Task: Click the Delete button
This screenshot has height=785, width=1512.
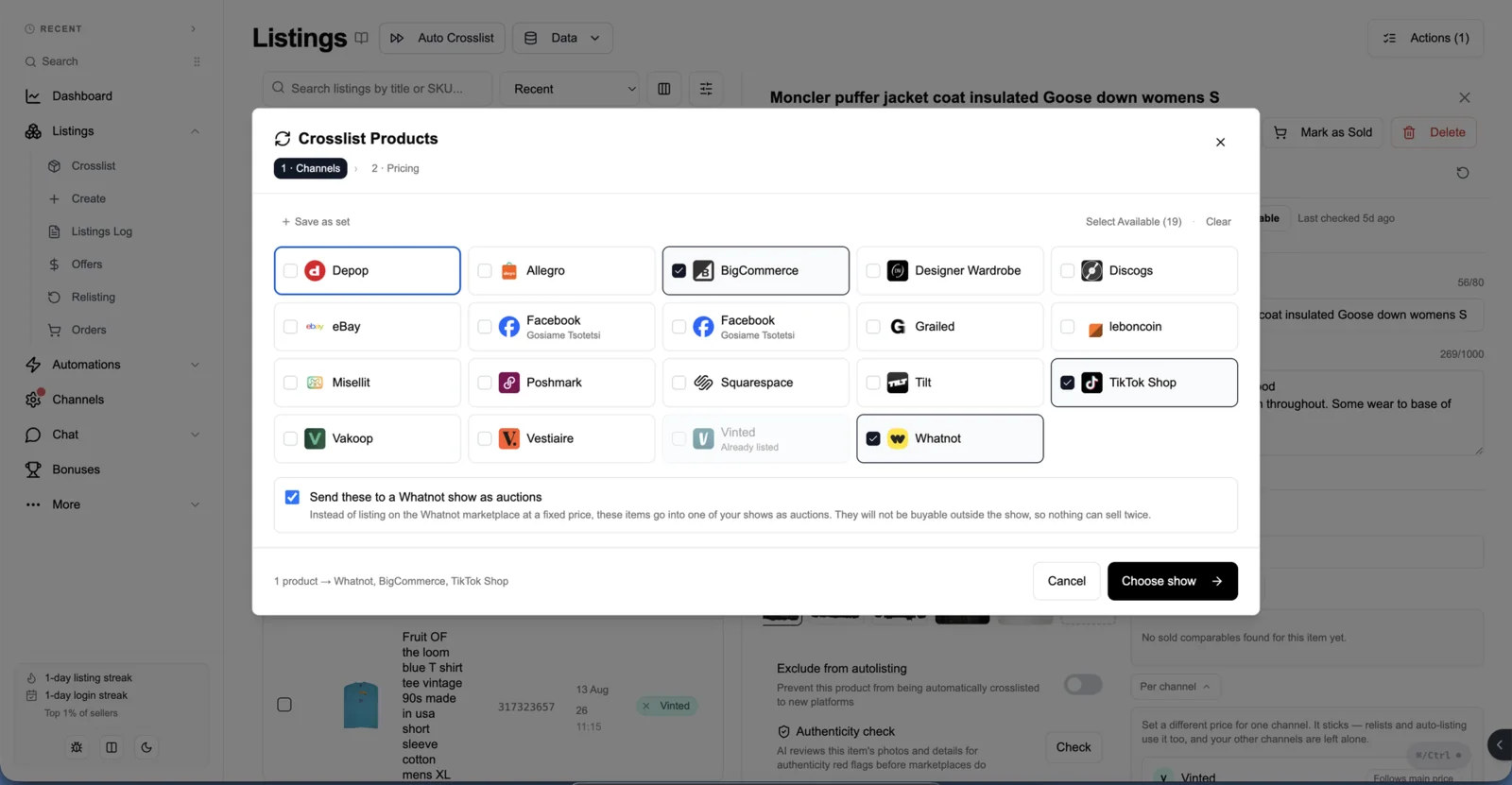Action: 1434,132
